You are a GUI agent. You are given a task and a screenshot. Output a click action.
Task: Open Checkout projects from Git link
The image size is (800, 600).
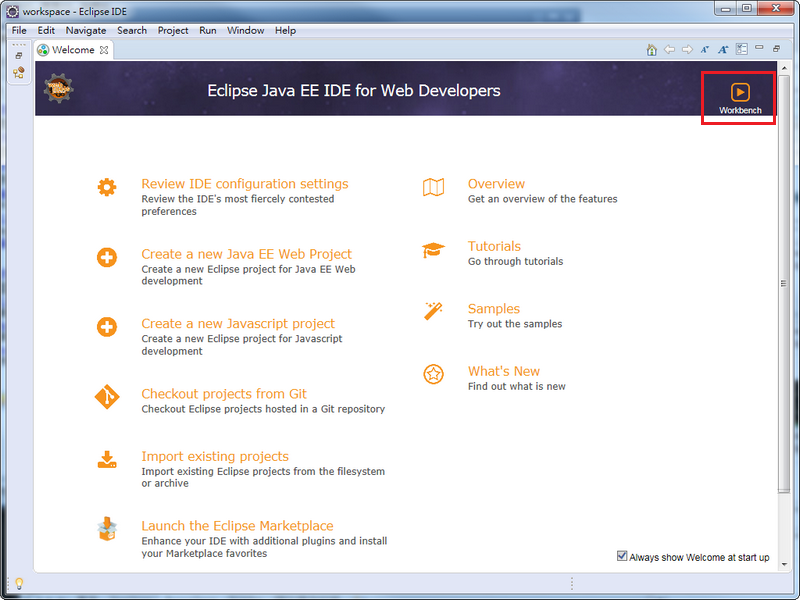[x=224, y=394]
